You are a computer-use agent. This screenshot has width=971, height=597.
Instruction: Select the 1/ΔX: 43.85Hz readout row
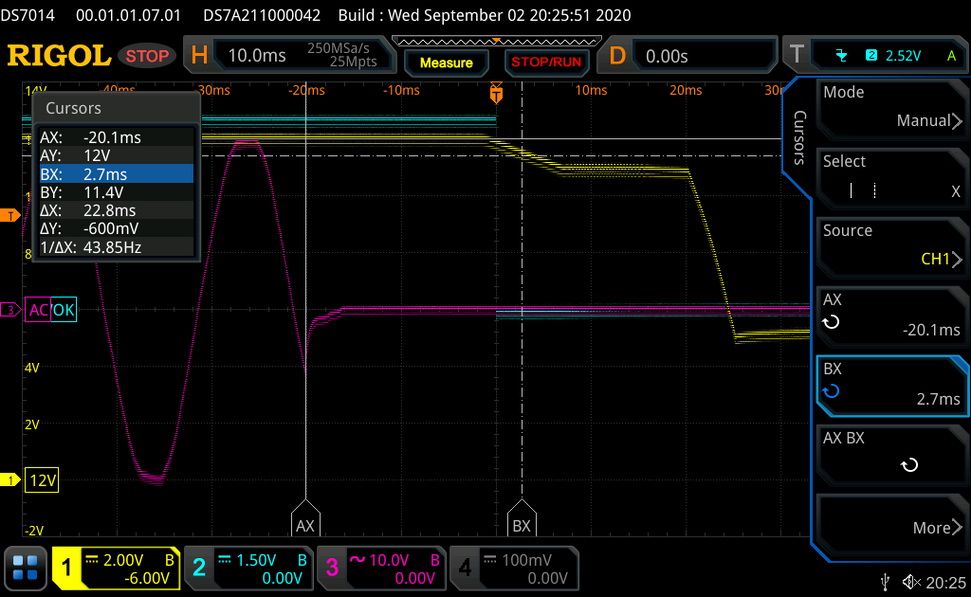[x=116, y=247]
